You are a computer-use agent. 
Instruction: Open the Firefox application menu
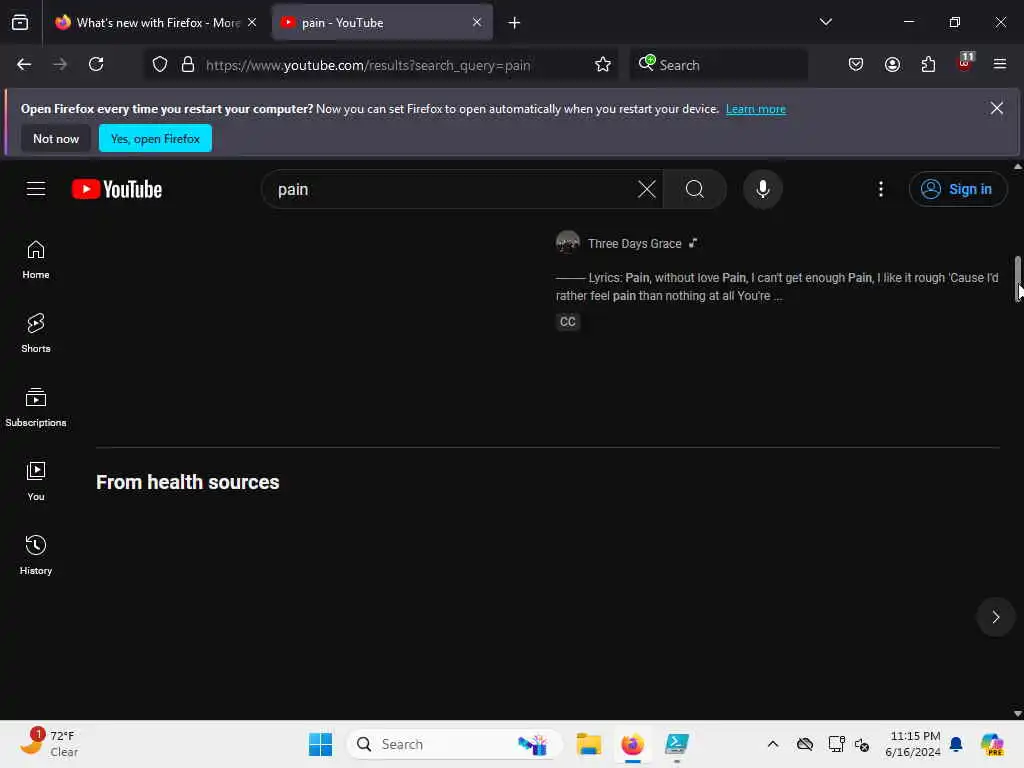tap(1000, 64)
